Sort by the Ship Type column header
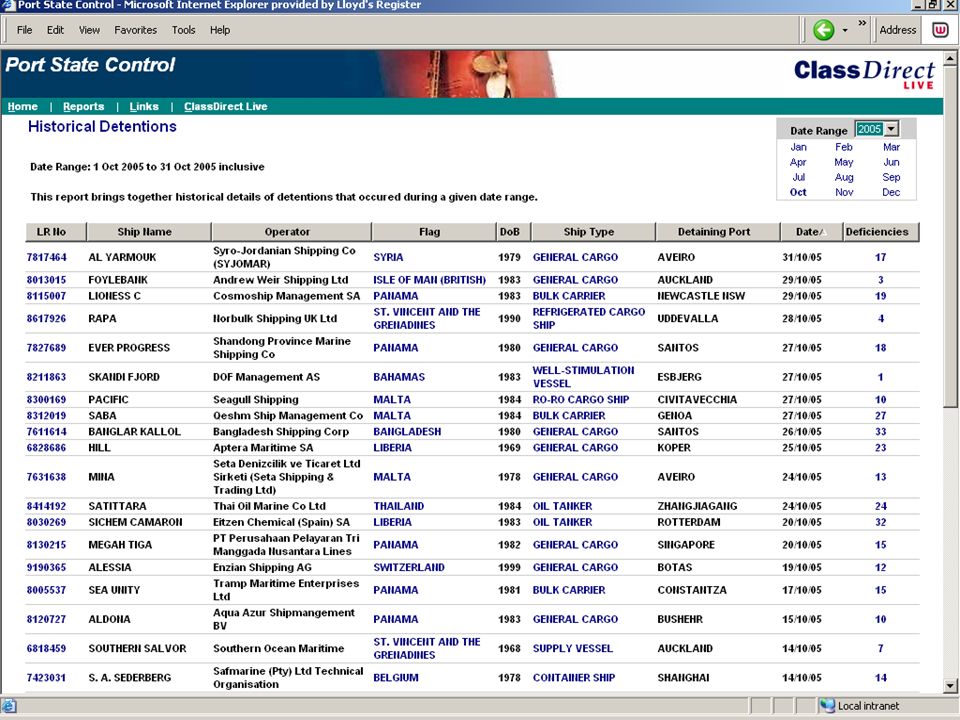960x720 pixels. coord(593,232)
